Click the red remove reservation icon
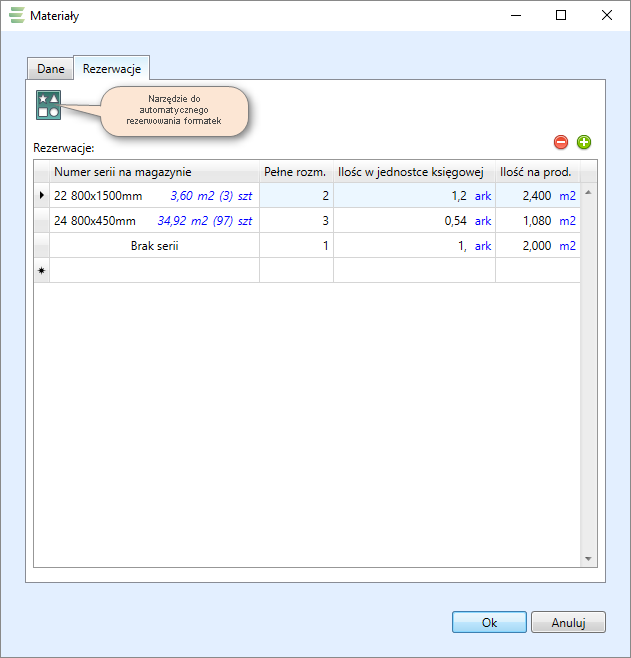 [x=561, y=143]
